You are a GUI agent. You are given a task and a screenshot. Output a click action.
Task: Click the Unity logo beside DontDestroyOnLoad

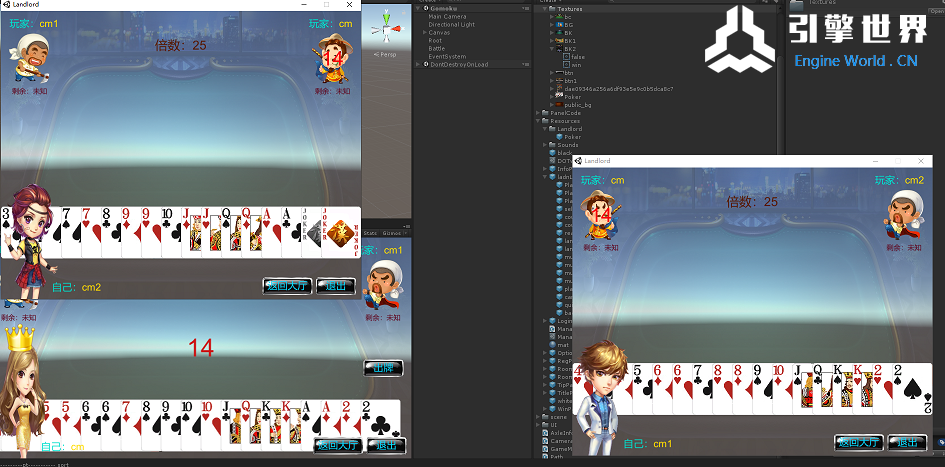click(424, 64)
